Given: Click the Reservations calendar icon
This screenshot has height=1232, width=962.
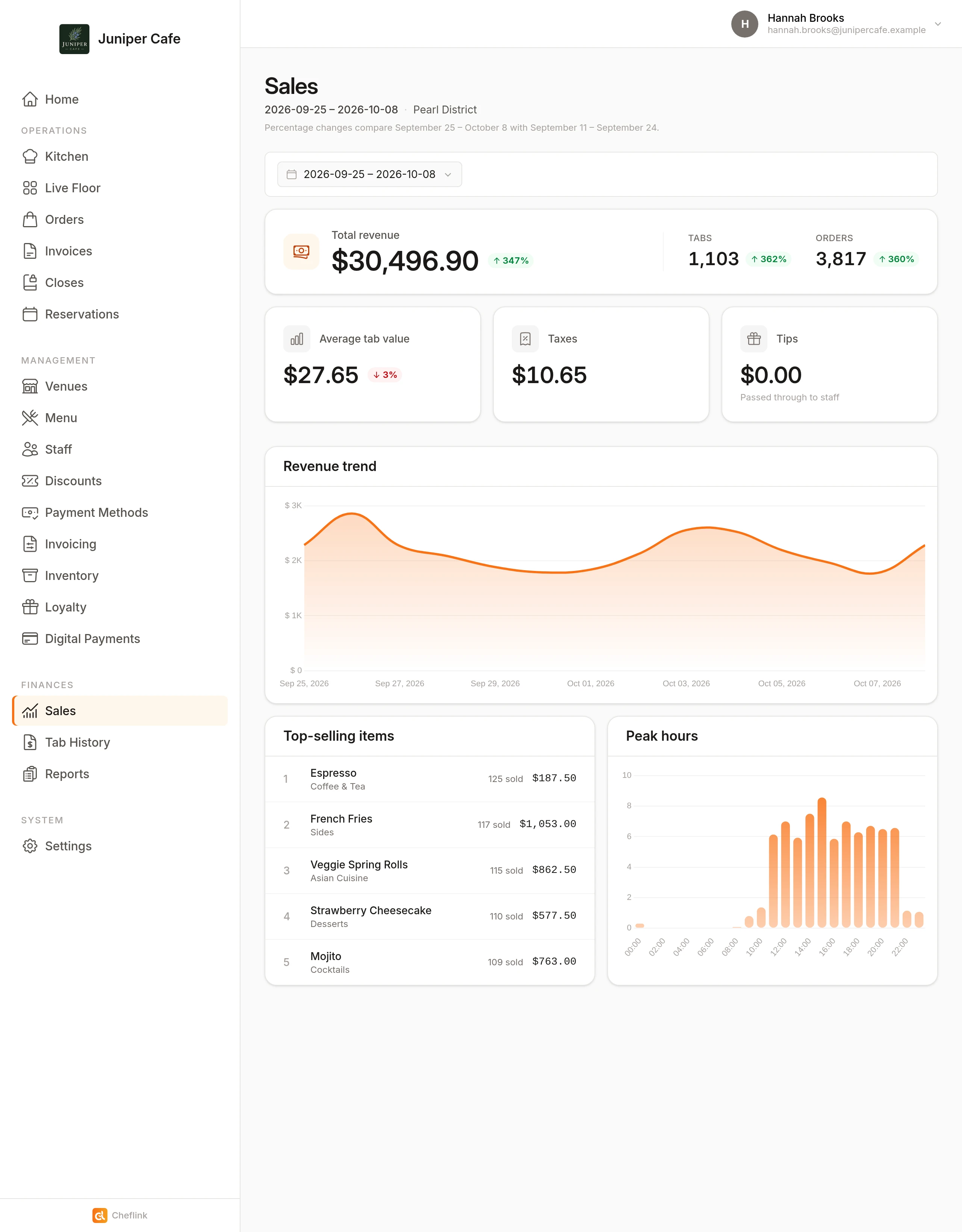Looking at the screenshot, I should (30, 314).
